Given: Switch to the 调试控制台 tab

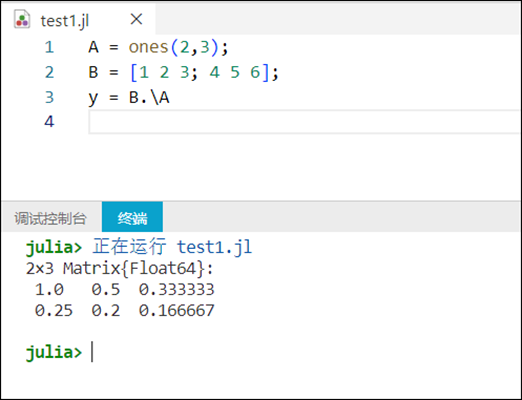Looking at the screenshot, I should [x=50, y=218].
